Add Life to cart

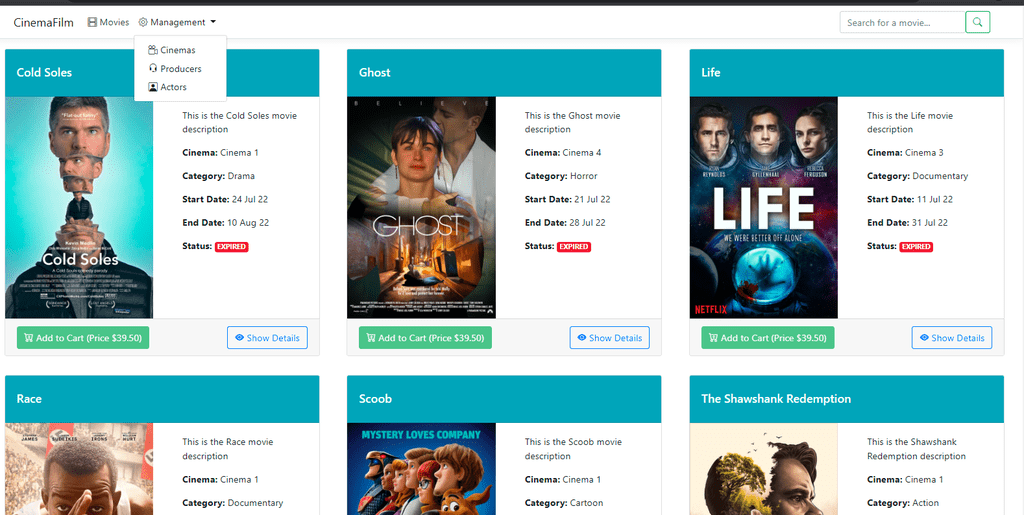tap(767, 338)
